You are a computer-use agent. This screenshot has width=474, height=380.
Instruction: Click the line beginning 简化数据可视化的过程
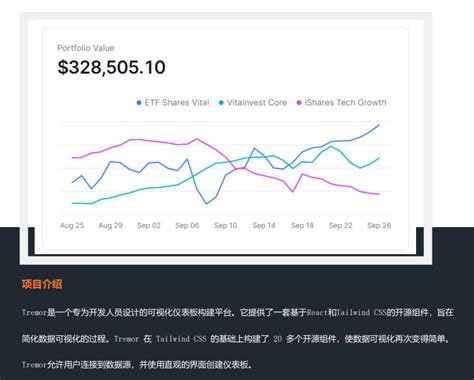(x=235, y=339)
